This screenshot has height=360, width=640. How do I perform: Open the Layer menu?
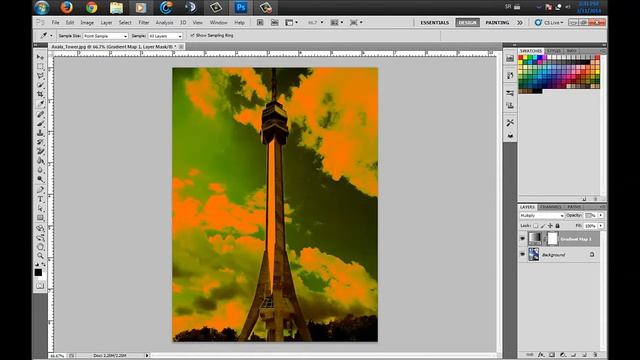106,22
